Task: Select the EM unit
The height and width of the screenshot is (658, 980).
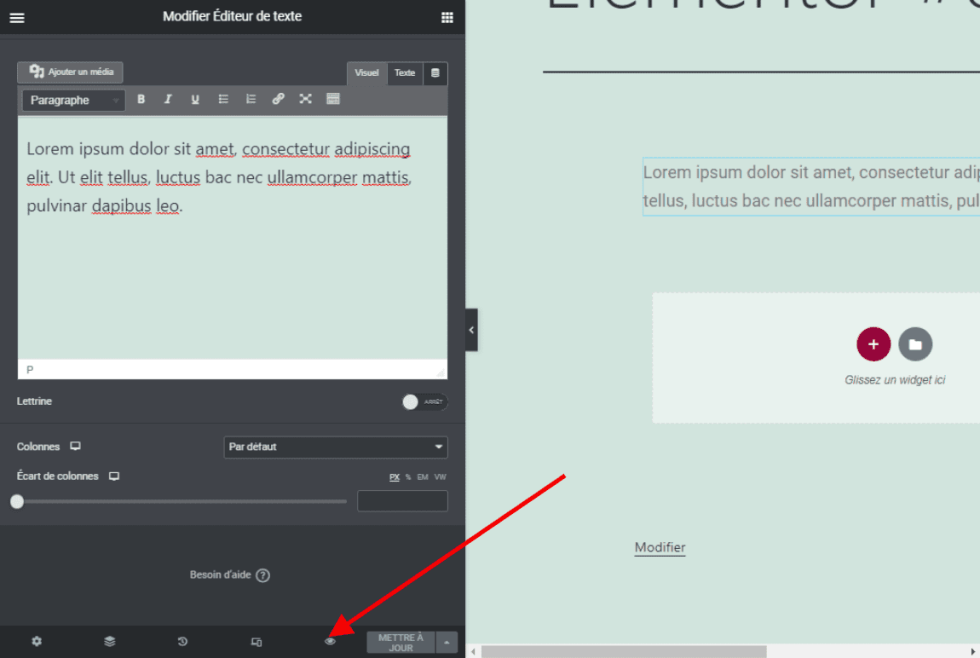Action: [422, 477]
